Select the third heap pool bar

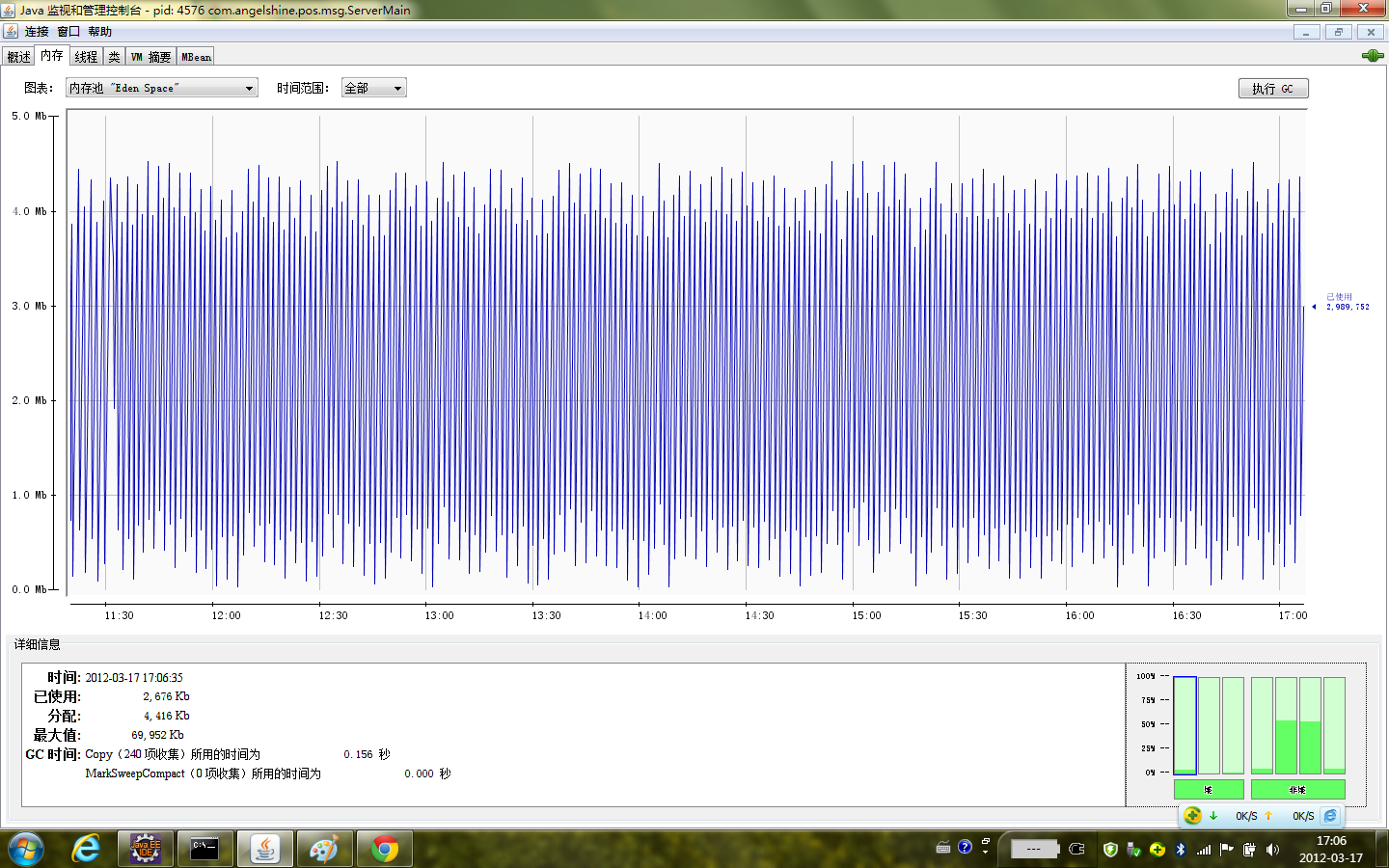coord(1233,725)
